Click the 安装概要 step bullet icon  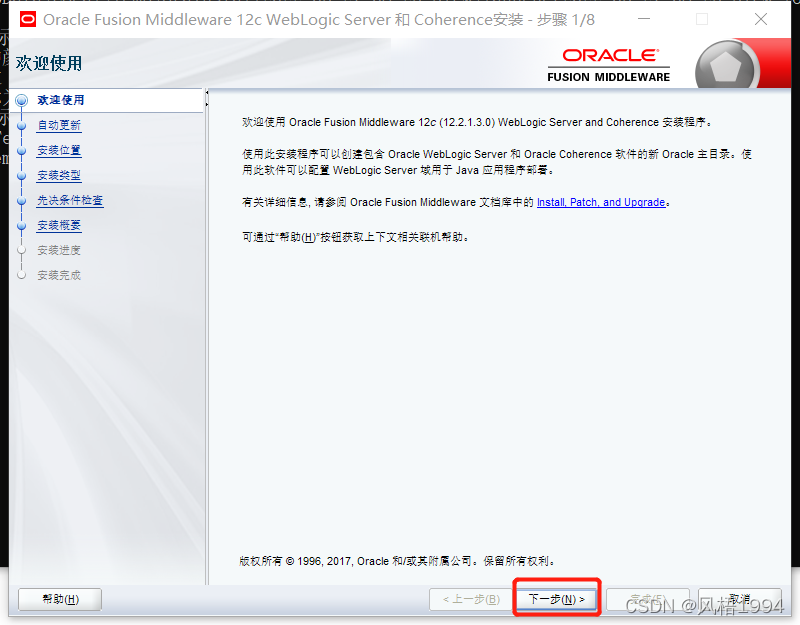point(21,226)
